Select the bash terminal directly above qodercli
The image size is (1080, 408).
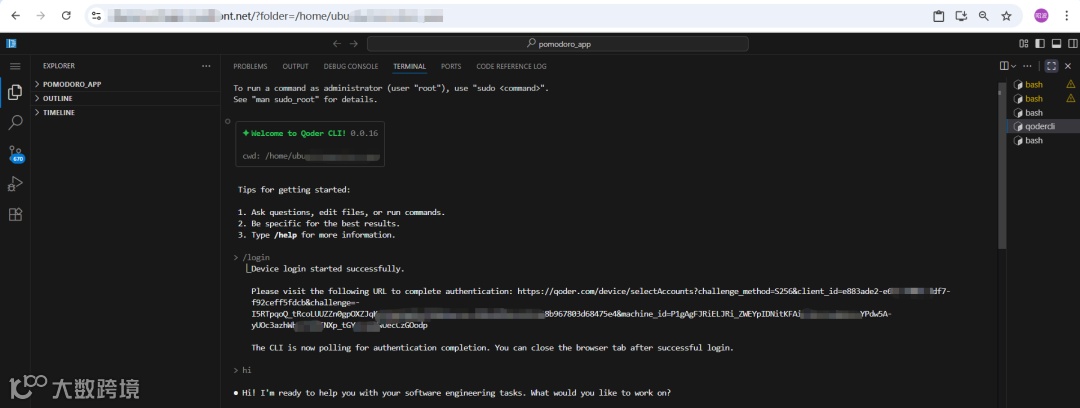(1043, 112)
